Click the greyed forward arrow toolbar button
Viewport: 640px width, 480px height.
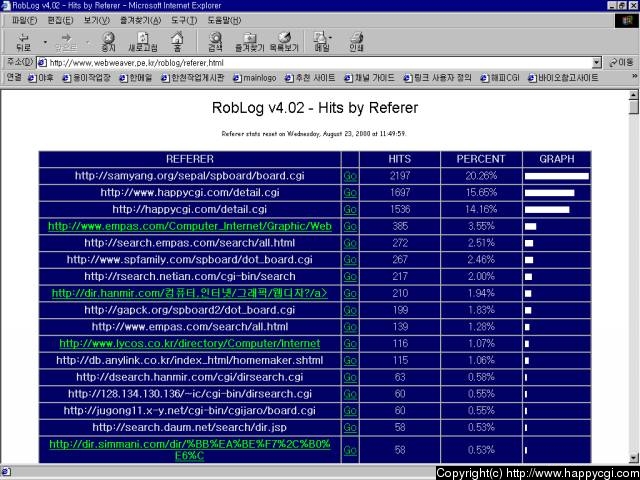point(66,42)
